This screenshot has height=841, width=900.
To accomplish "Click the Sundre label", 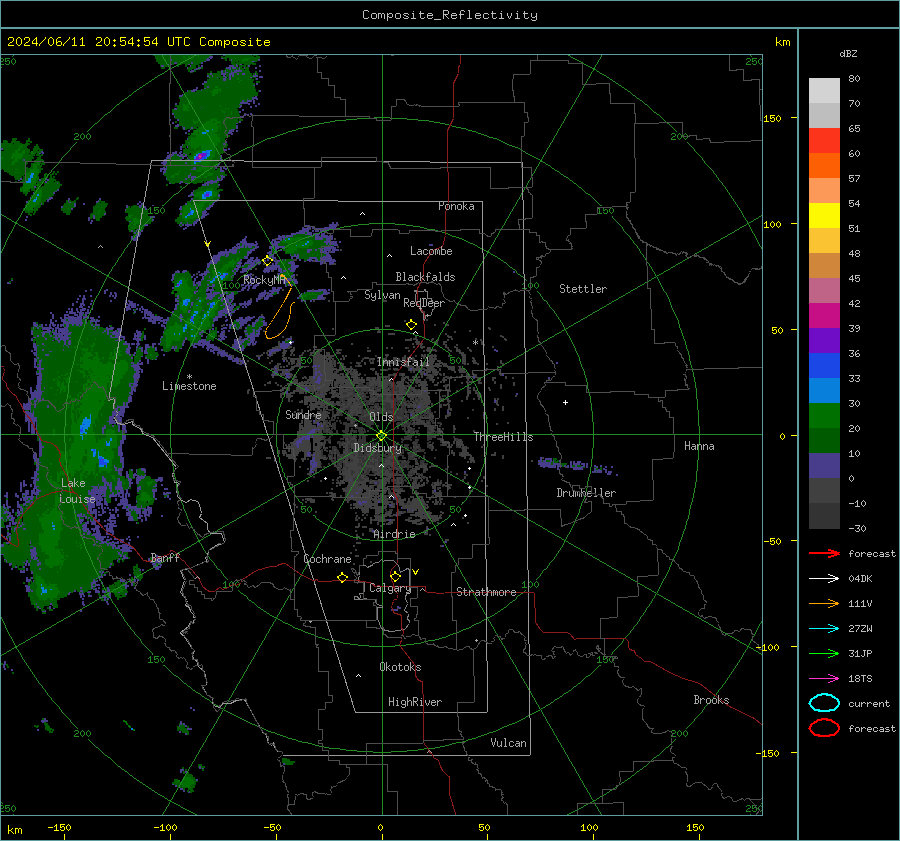I will [303, 415].
